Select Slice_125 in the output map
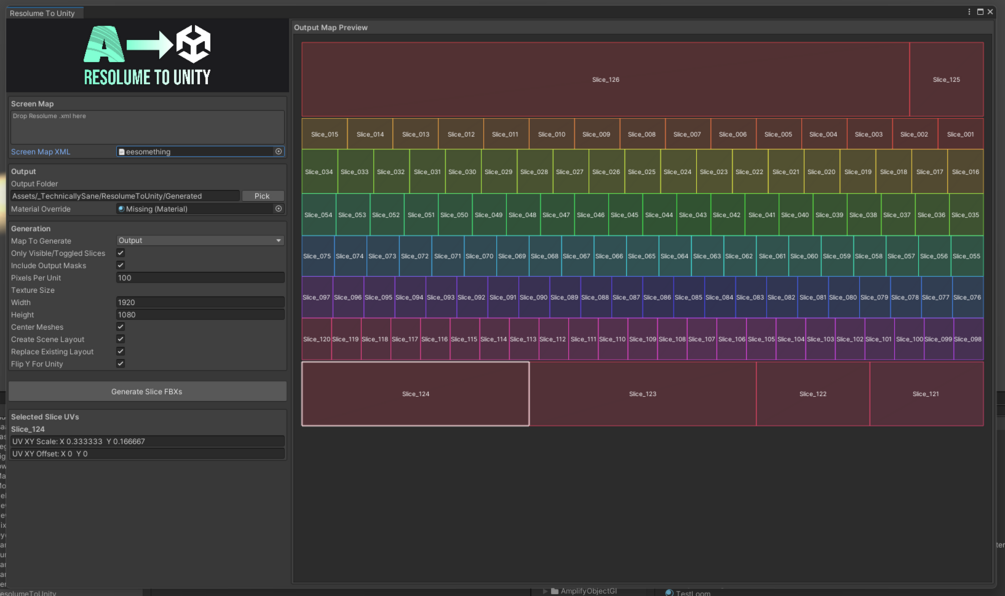This screenshot has height=596, width=1005. 947,79
